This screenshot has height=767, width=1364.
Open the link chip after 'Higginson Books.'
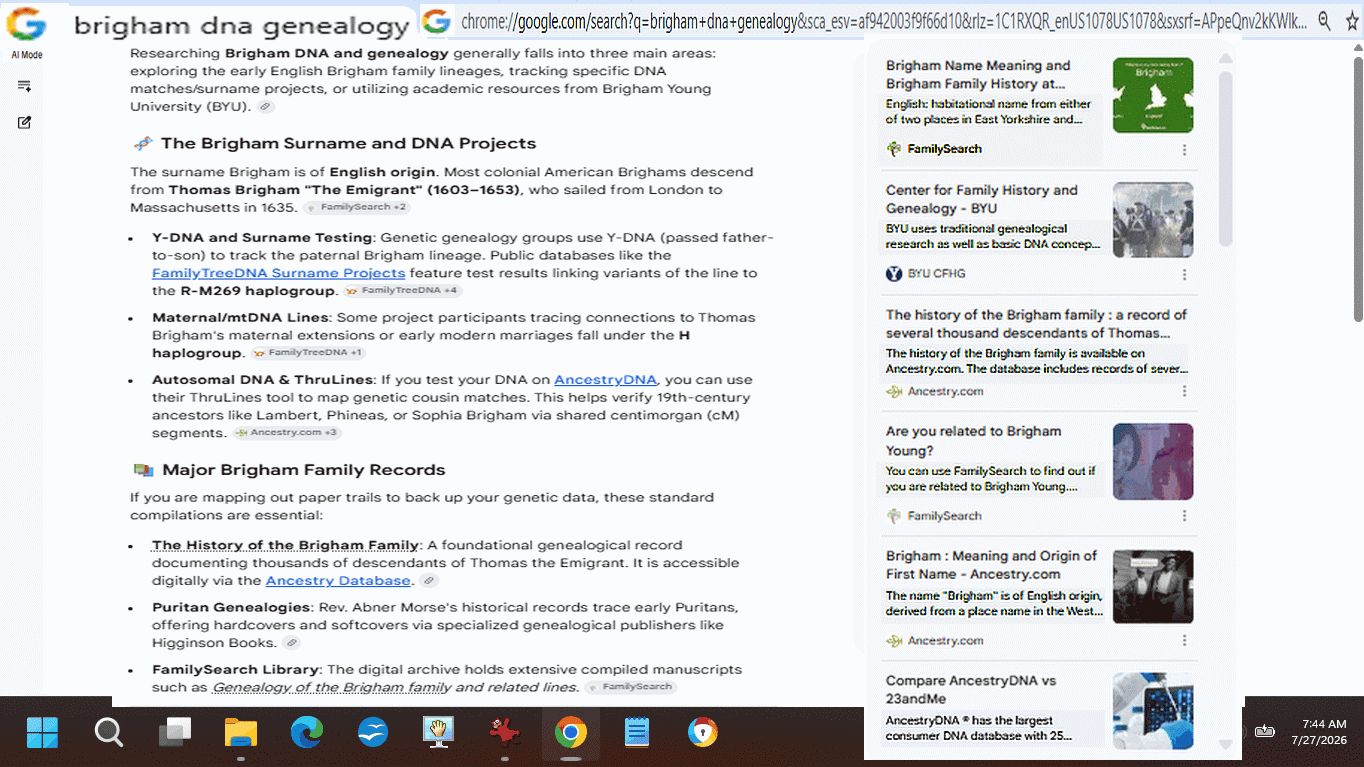point(291,643)
